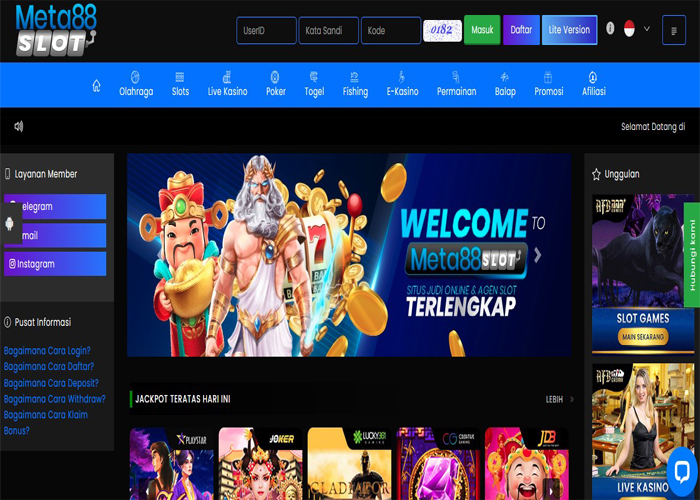
Task: Open the Instagram member service button
Action: (55, 264)
